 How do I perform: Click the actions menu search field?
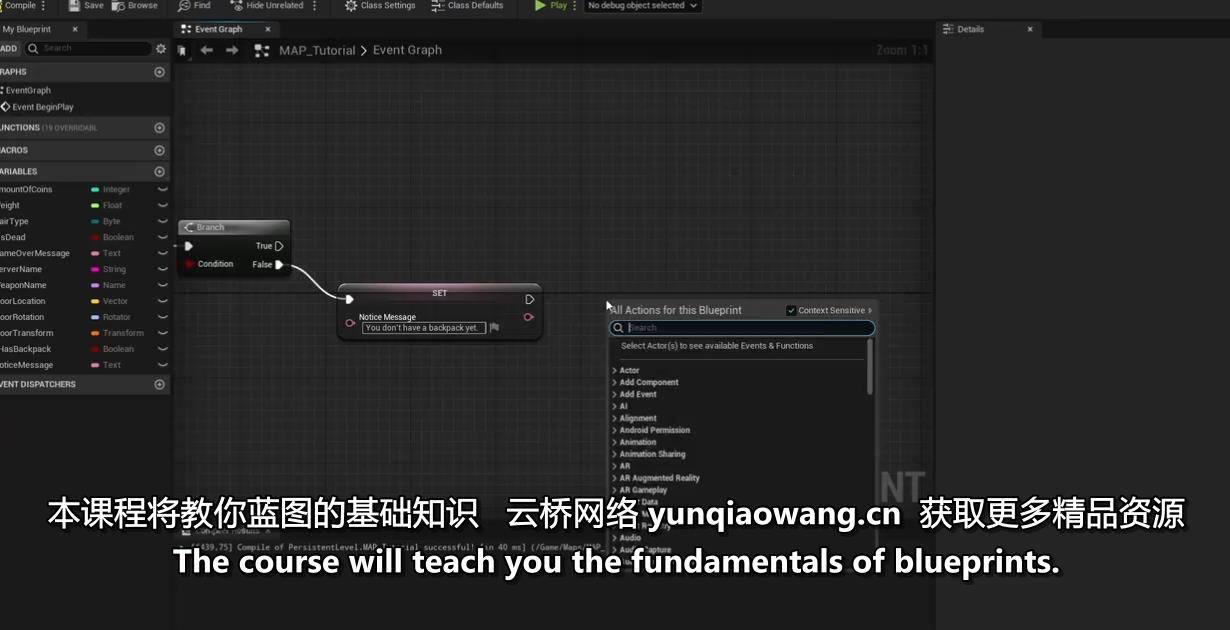click(742, 328)
